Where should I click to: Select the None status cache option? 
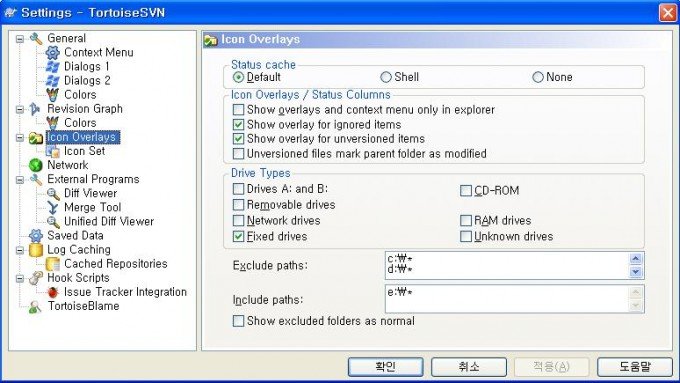538,77
